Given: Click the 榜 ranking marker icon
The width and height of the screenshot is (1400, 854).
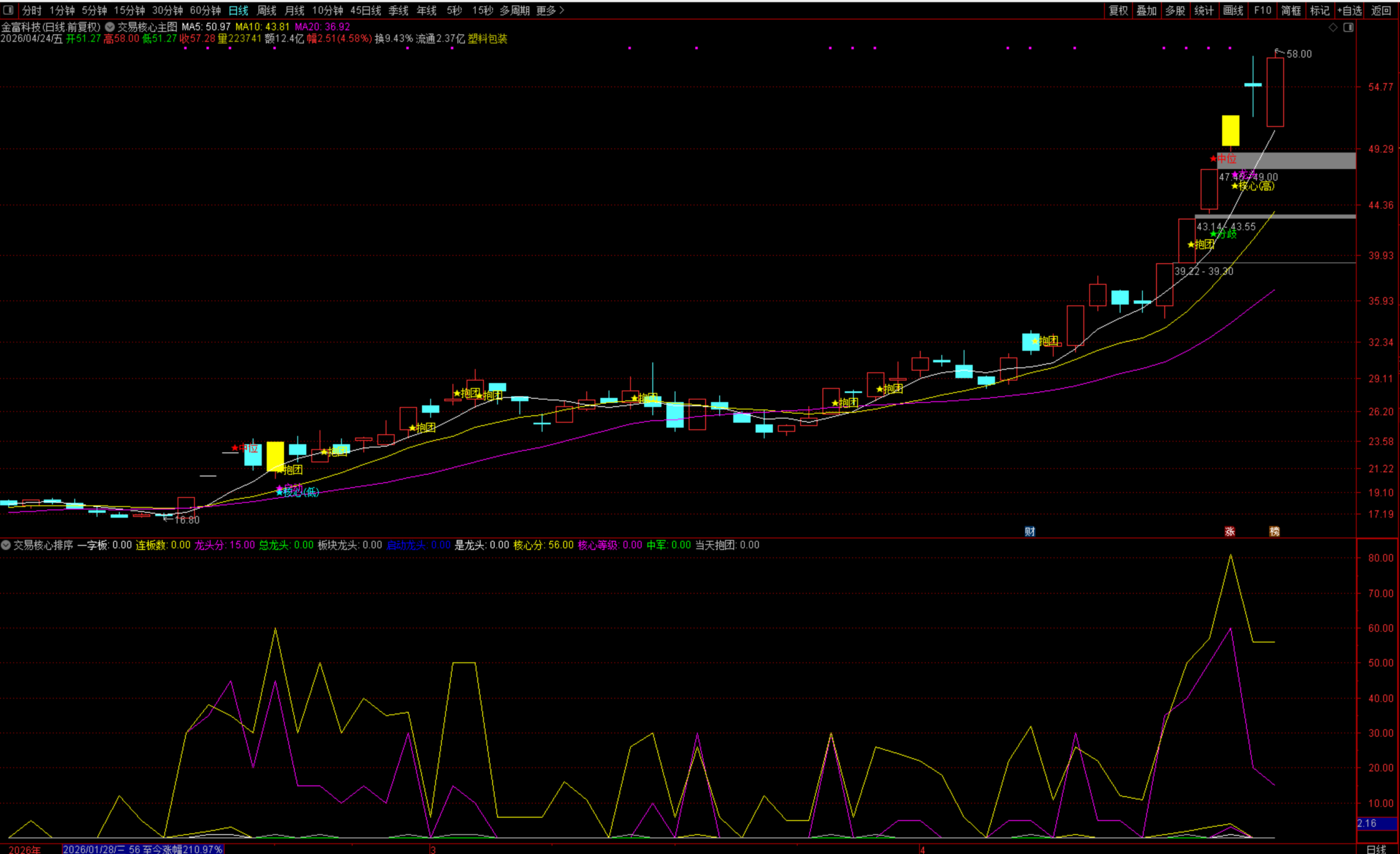Looking at the screenshot, I should tap(1274, 531).
